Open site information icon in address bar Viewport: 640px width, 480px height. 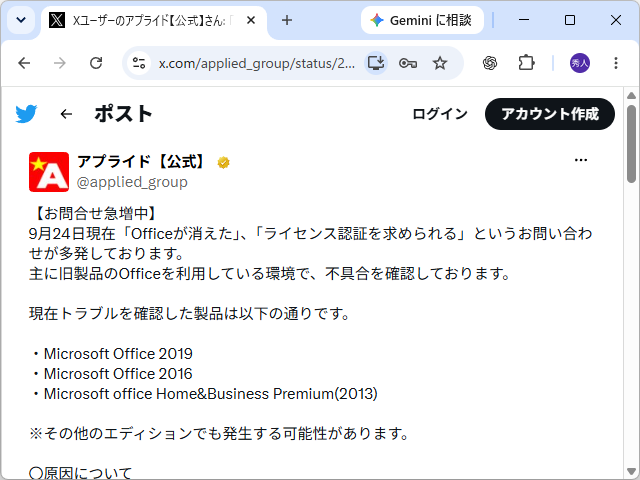tap(139, 63)
